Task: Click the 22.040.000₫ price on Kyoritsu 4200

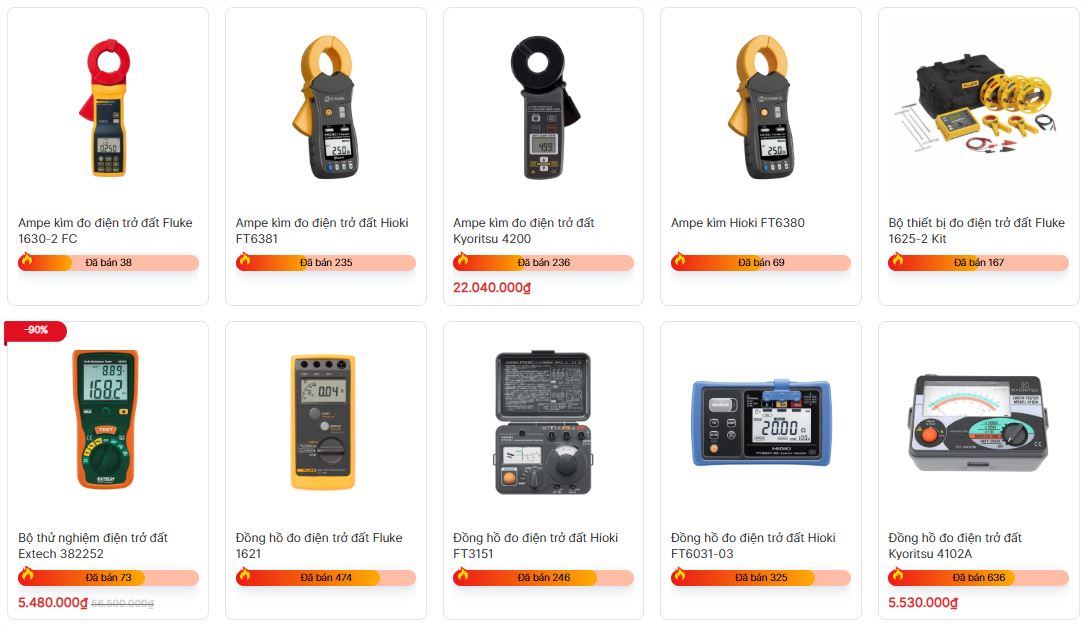Action: 492,287
